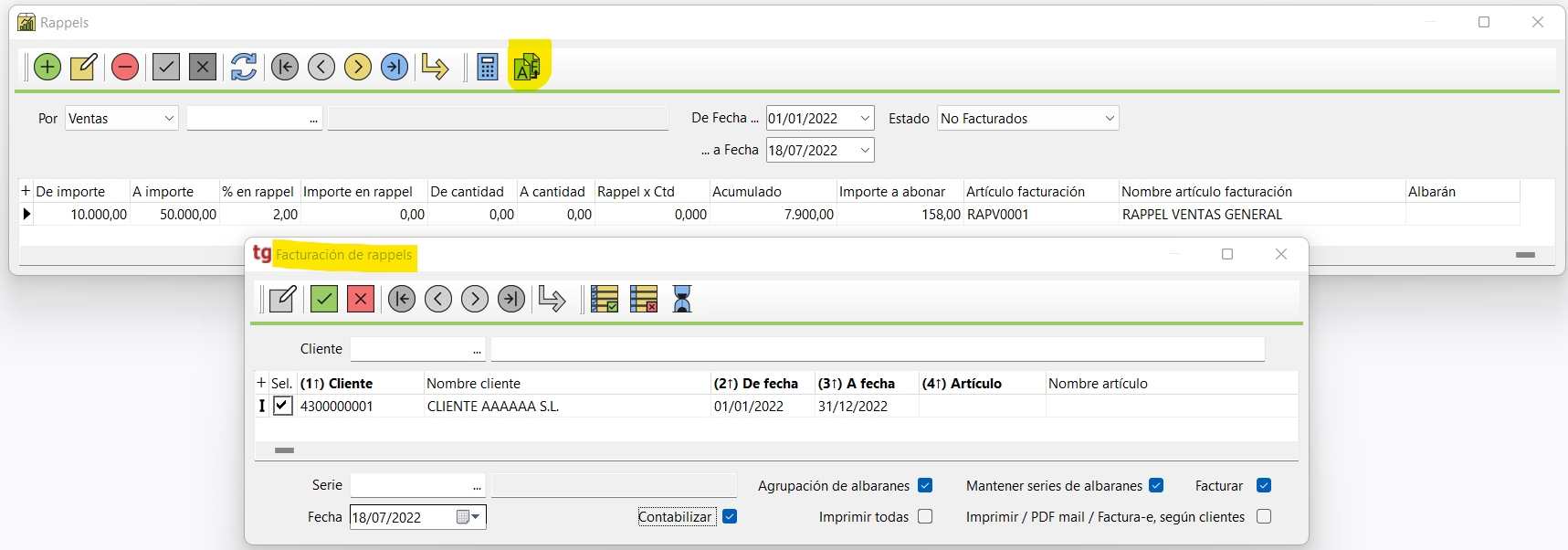Click horizontal scrollbar in Facturación grid
1568x550 pixels.
(284, 450)
